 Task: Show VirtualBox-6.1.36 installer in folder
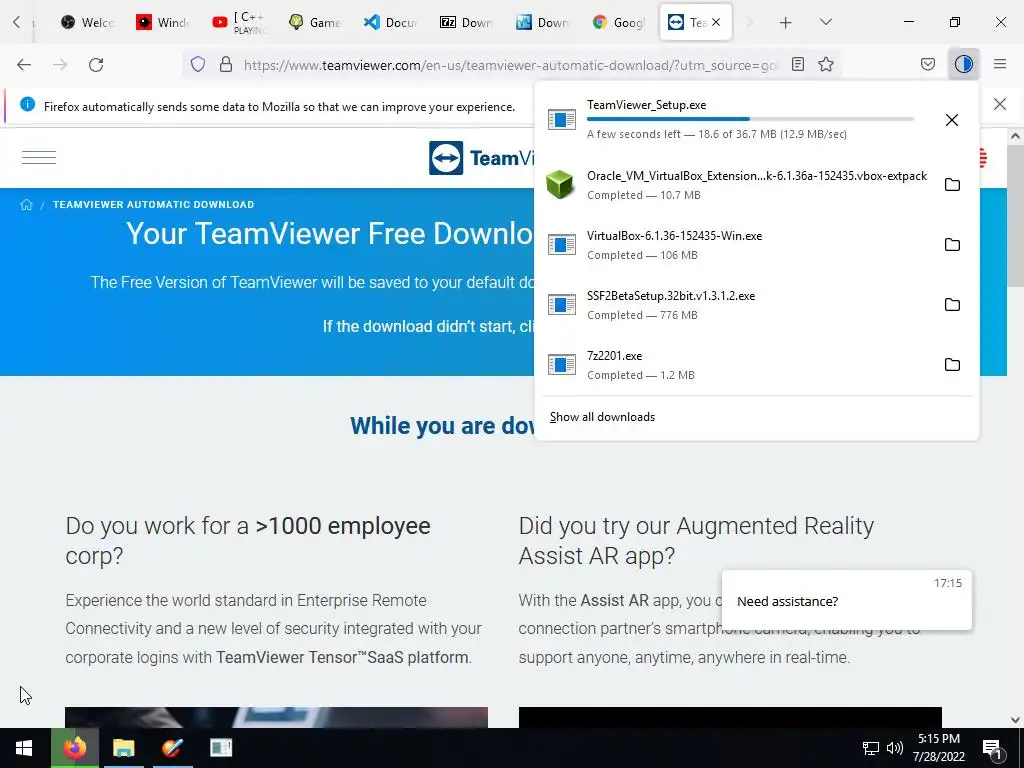pos(952,245)
